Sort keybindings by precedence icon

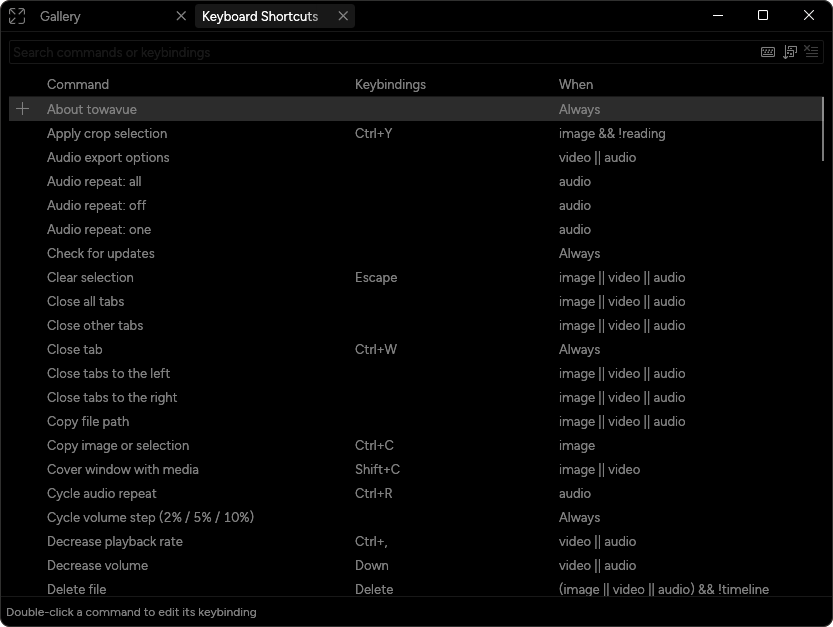[x=790, y=52]
